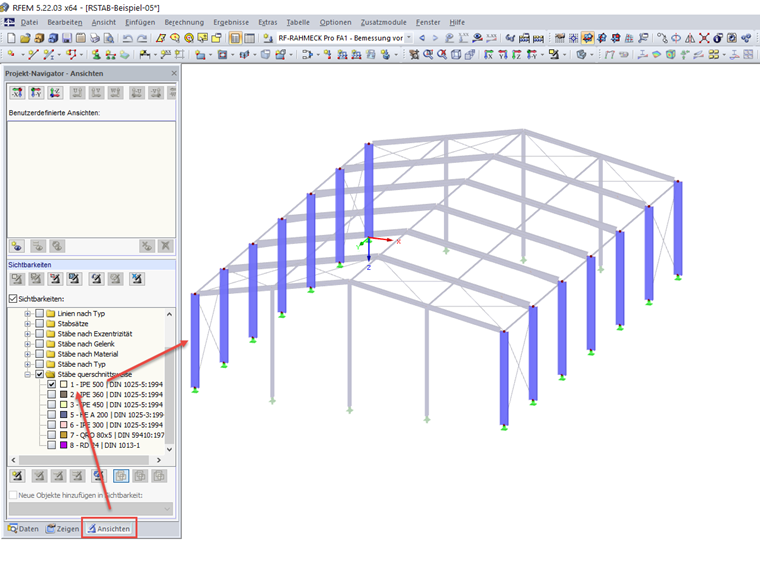Click the horizontal scrollbar right arrow in tree

pyautogui.click(x=158, y=459)
